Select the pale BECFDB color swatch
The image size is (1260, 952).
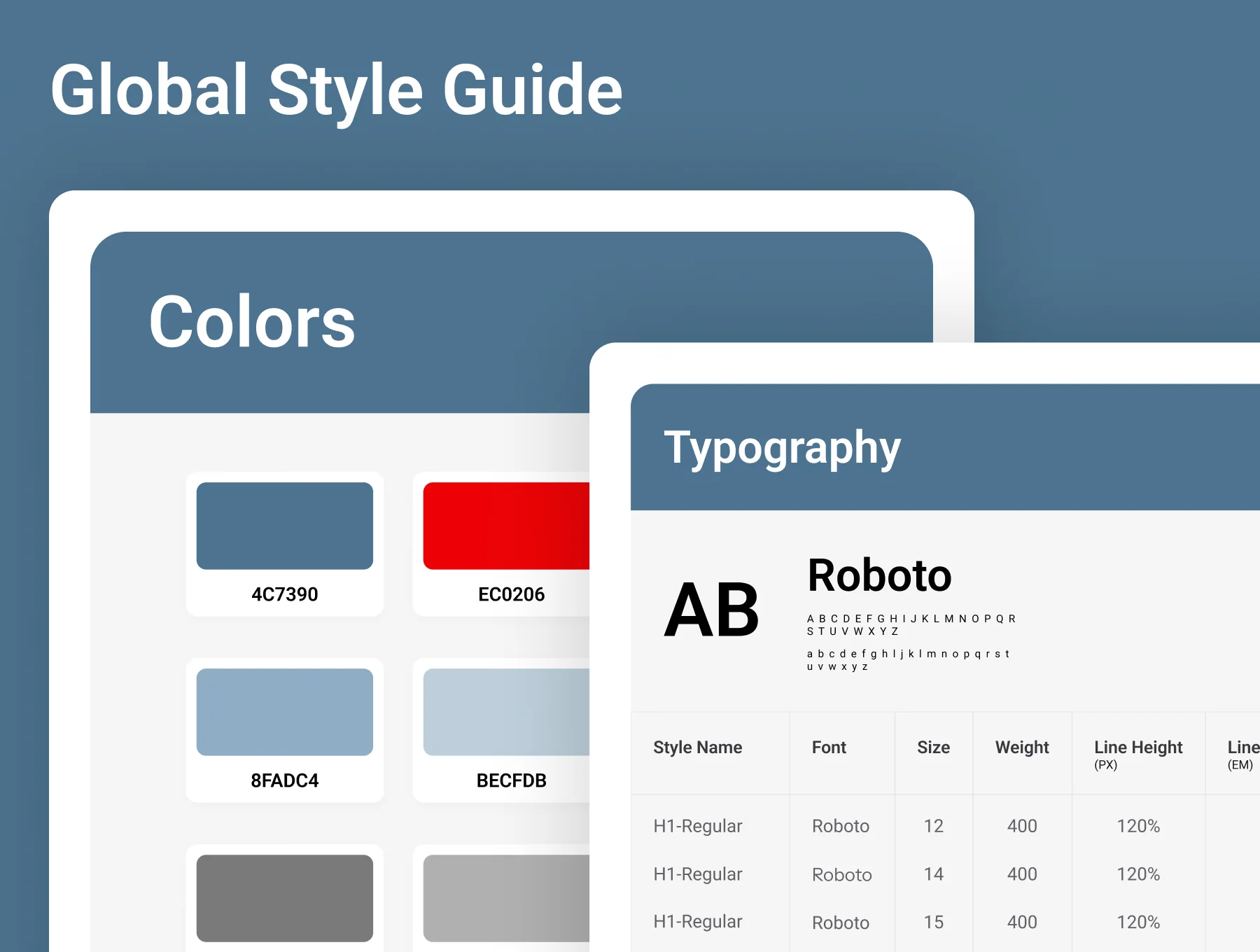[x=506, y=712]
